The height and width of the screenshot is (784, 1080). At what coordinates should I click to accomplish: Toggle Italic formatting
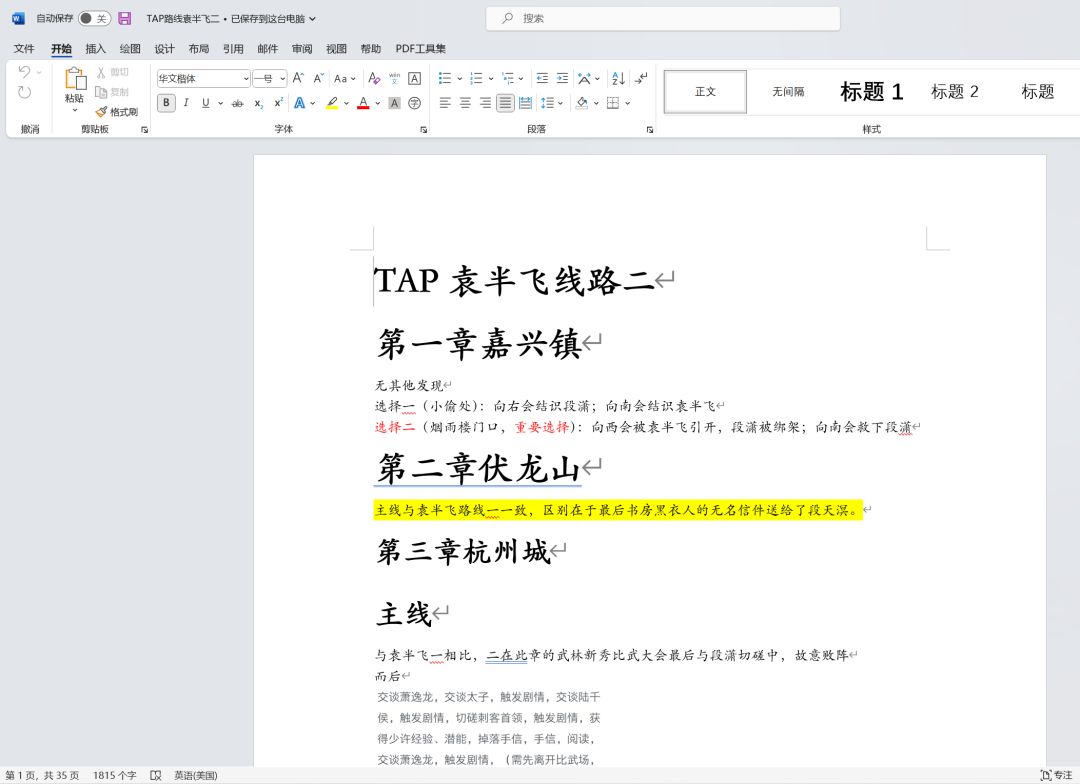(x=186, y=102)
